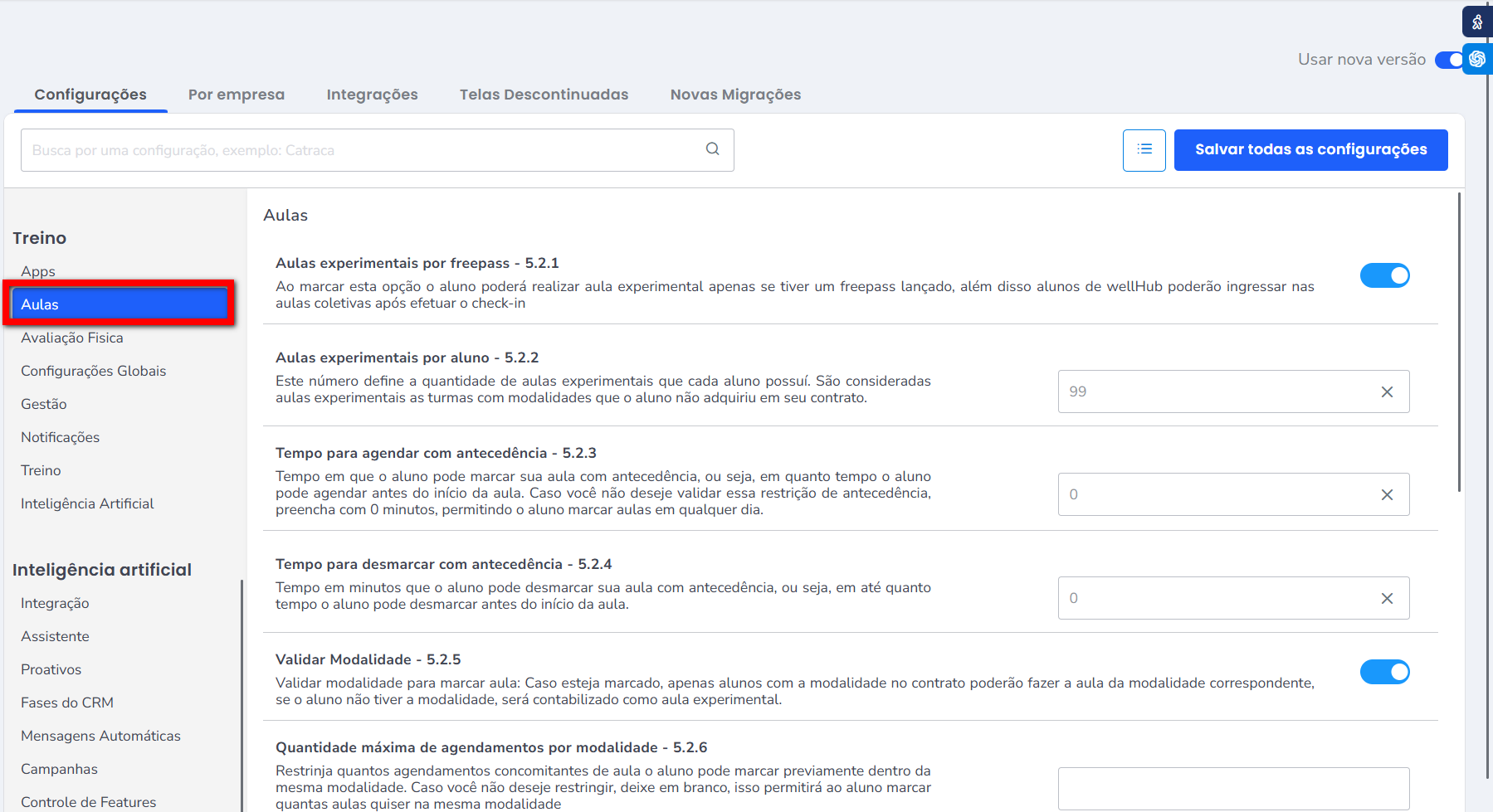Click the accessibility icon at top right

(1477, 22)
